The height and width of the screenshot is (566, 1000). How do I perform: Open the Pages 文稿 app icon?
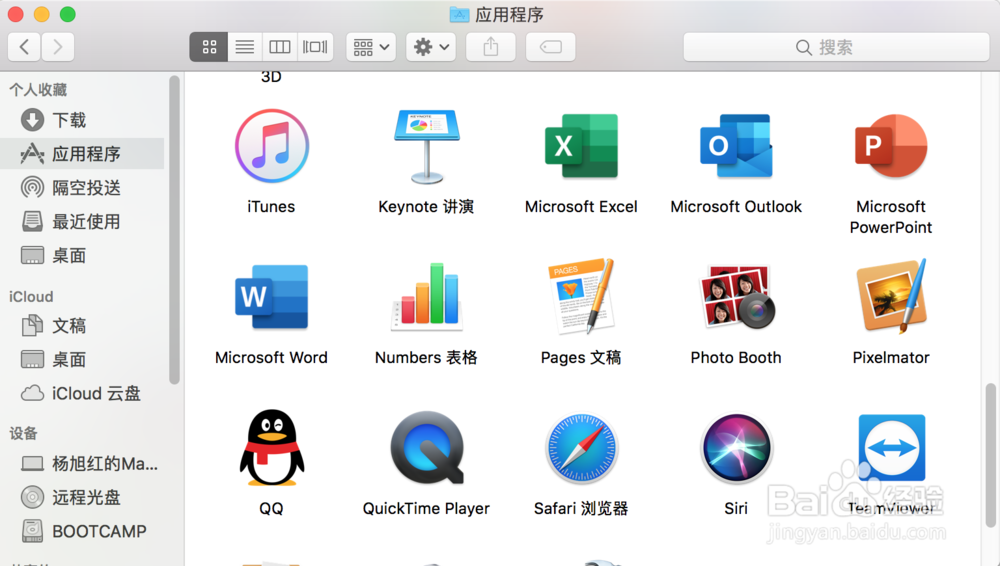point(581,297)
